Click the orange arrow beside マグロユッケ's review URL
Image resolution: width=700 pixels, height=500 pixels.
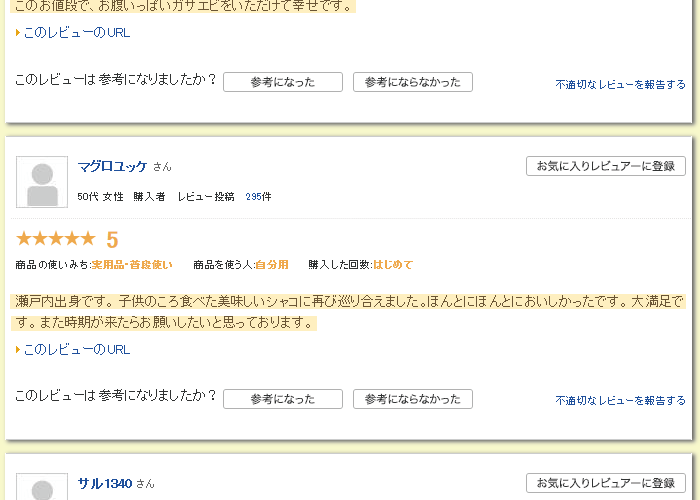(18, 350)
